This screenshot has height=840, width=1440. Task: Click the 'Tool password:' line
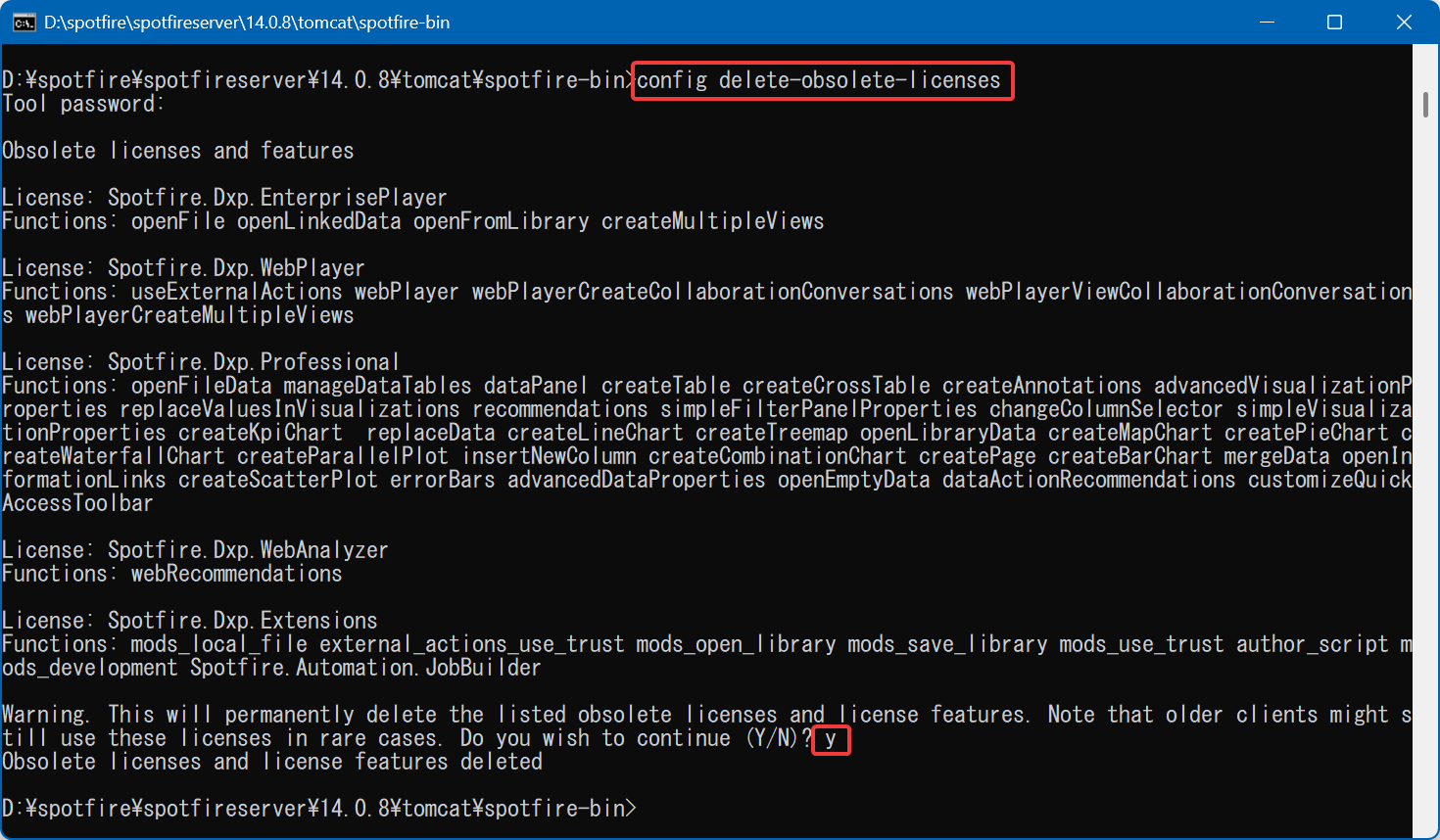click(82, 104)
